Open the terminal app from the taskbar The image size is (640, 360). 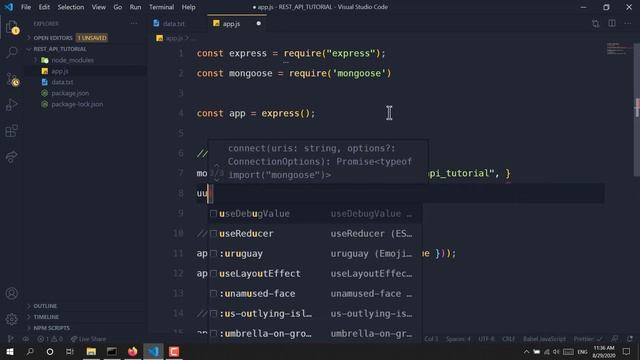tap(111, 351)
